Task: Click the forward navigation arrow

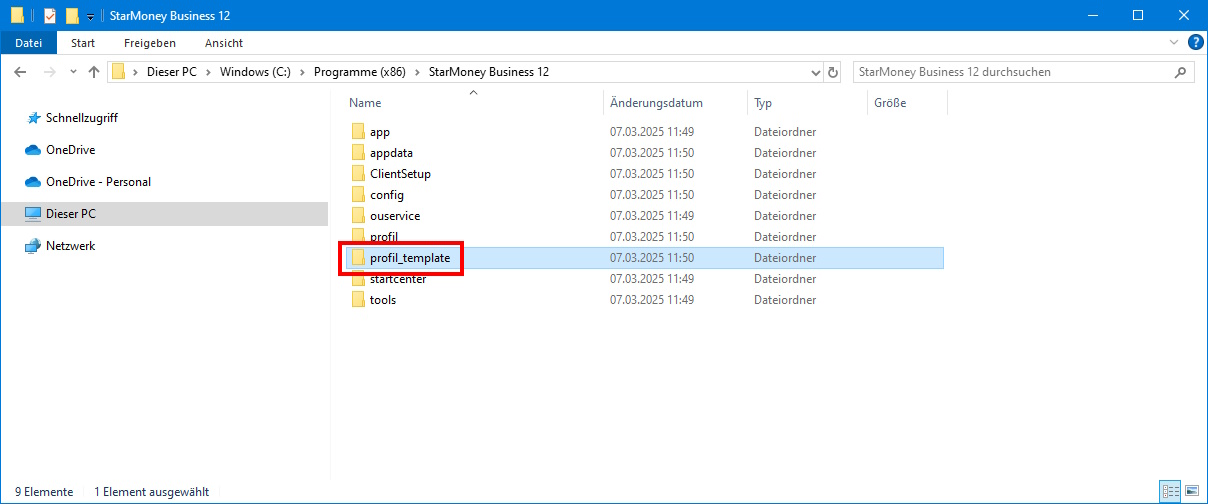Action: click(50, 72)
